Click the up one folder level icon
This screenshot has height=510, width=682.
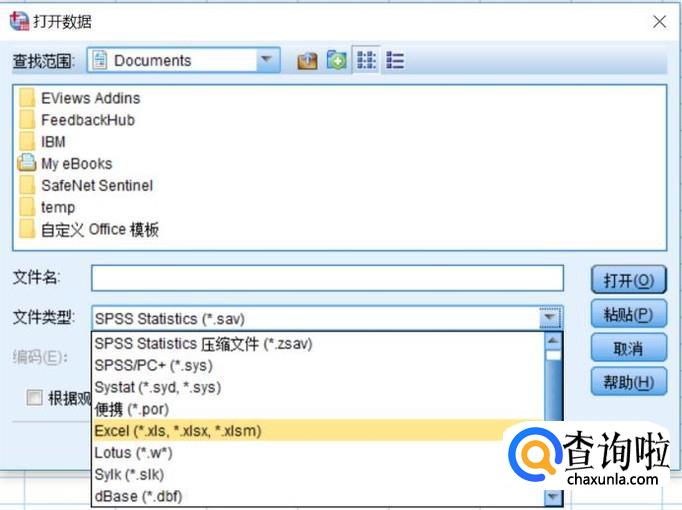(x=307, y=60)
